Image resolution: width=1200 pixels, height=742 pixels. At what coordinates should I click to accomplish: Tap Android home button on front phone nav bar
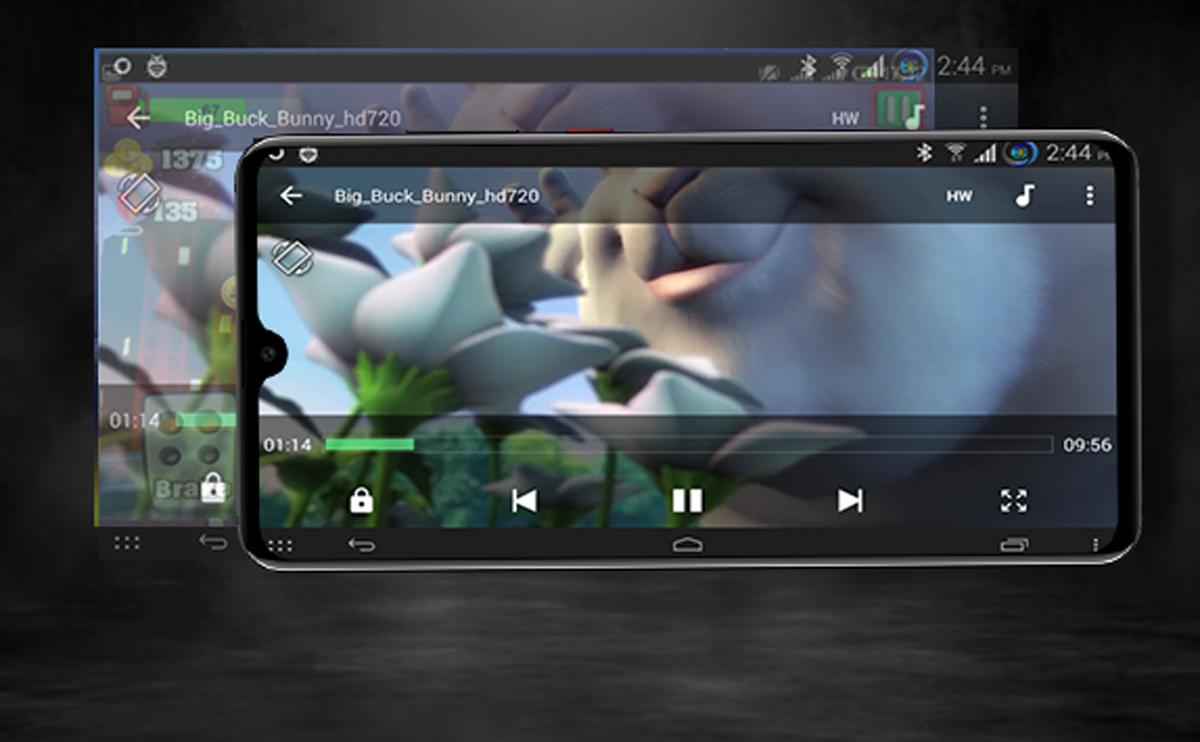point(687,545)
